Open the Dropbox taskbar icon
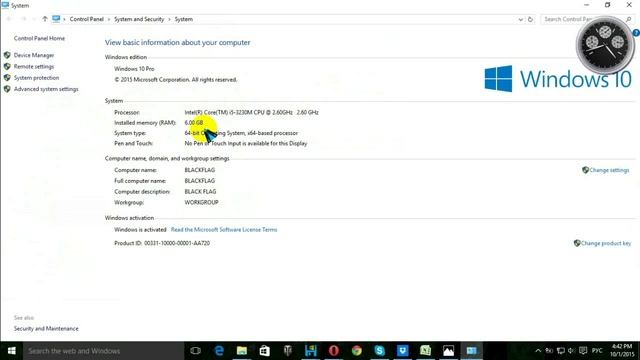This screenshot has width=640, height=360. 403,351
